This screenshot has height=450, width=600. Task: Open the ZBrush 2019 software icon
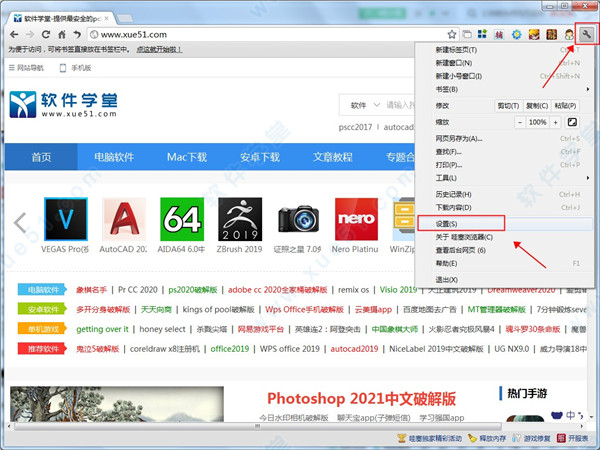240,219
